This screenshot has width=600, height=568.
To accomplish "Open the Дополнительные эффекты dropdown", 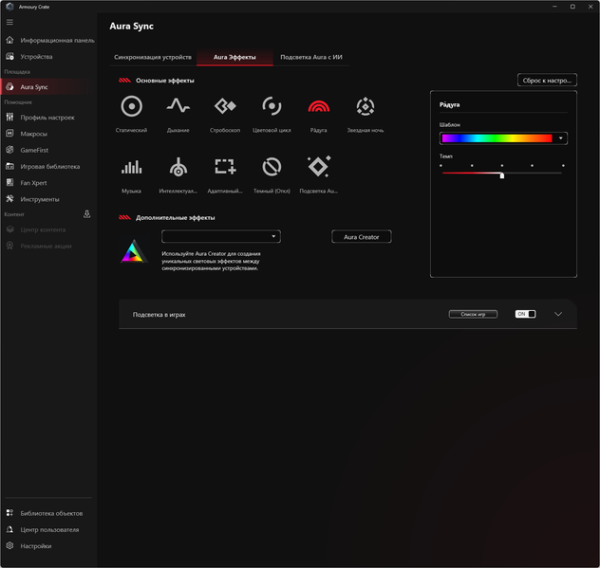I will (x=221, y=237).
